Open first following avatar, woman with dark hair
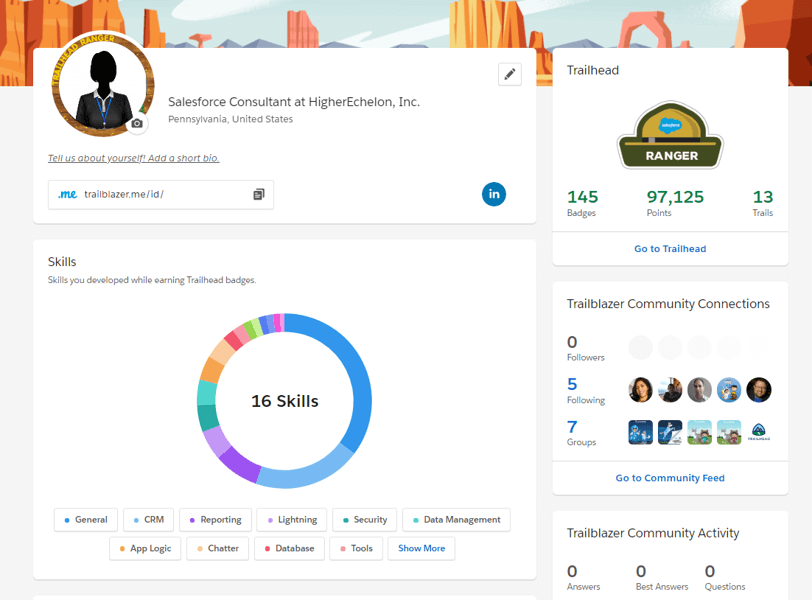 [x=640, y=390]
